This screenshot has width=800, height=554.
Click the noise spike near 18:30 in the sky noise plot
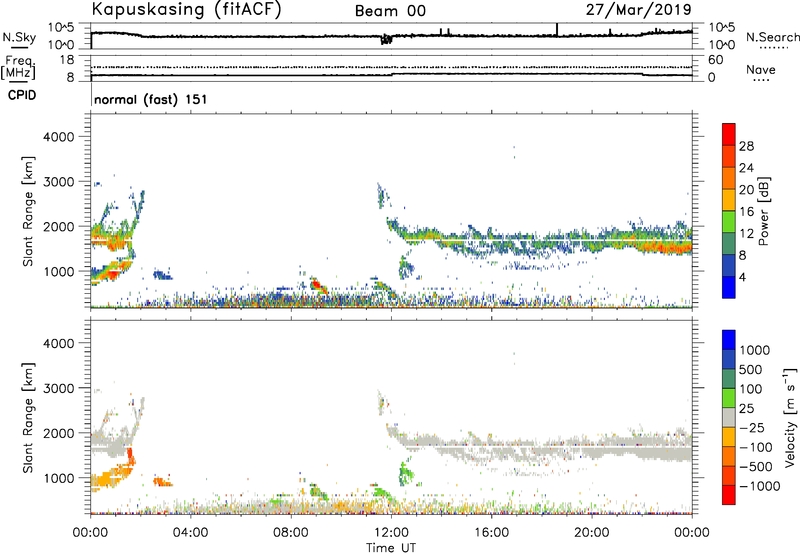click(557, 30)
